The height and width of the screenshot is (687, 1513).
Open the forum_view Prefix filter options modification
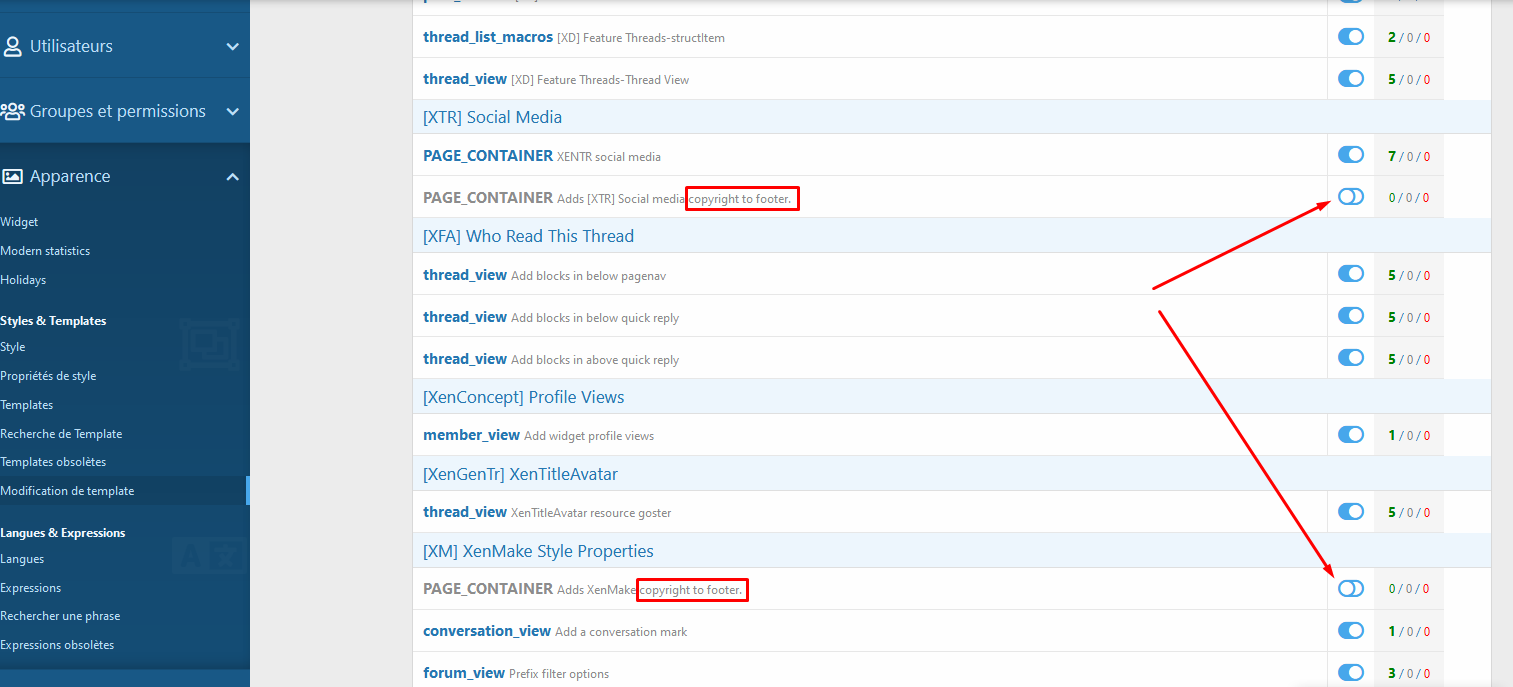[x=464, y=673]
